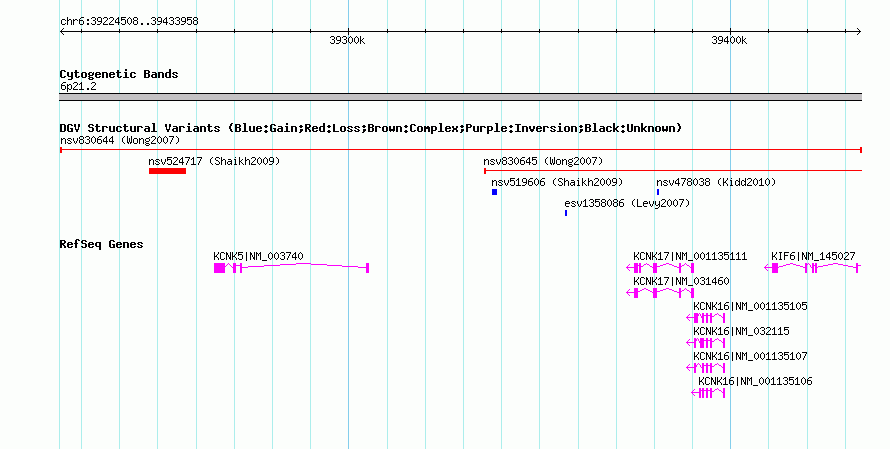Select the KCNK5 gene model glyph
Image resolution: width=890 pixels, height=449 pixels.
pos(291,268)
